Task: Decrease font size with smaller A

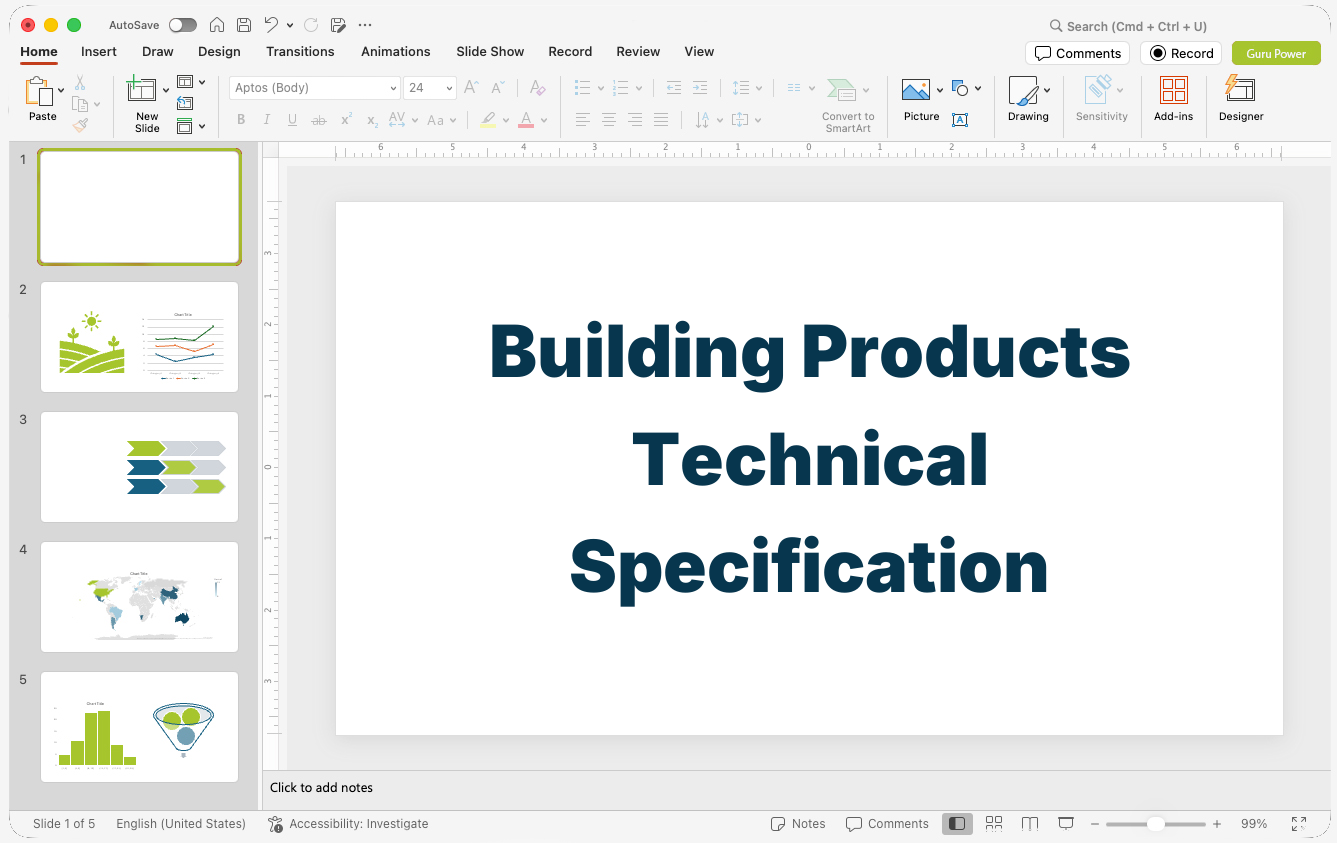Action: 498,88
